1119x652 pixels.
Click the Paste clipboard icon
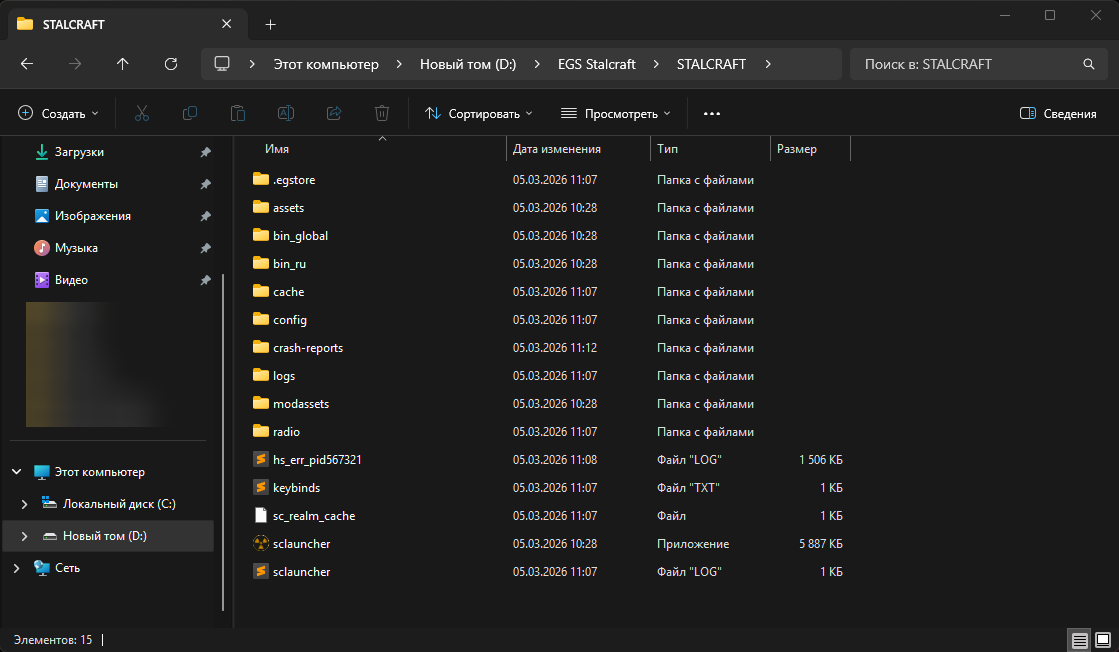[237, 114]
